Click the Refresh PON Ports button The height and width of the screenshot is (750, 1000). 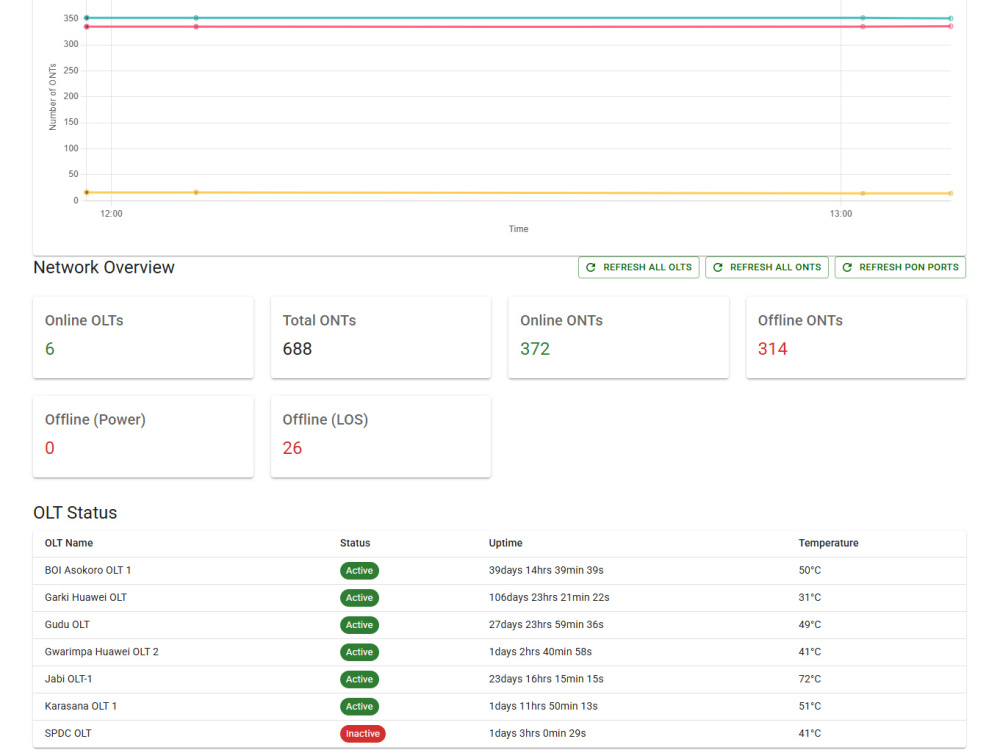coord(900,267)
